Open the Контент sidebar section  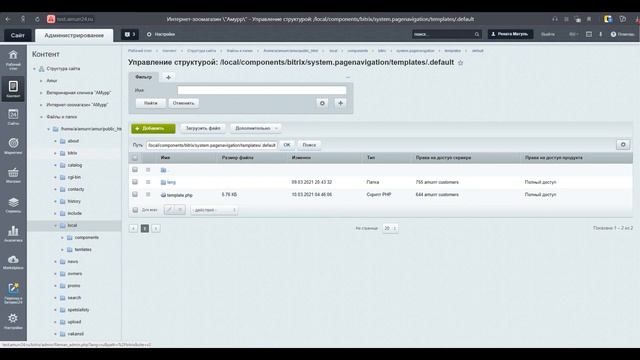(x=13, y=89)
